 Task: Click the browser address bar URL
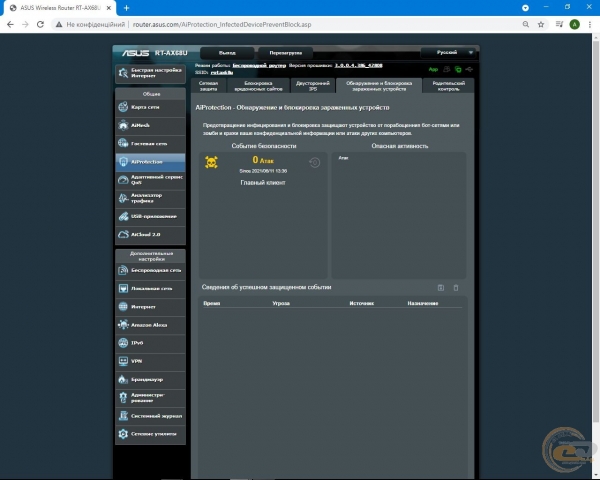point(222,24)
